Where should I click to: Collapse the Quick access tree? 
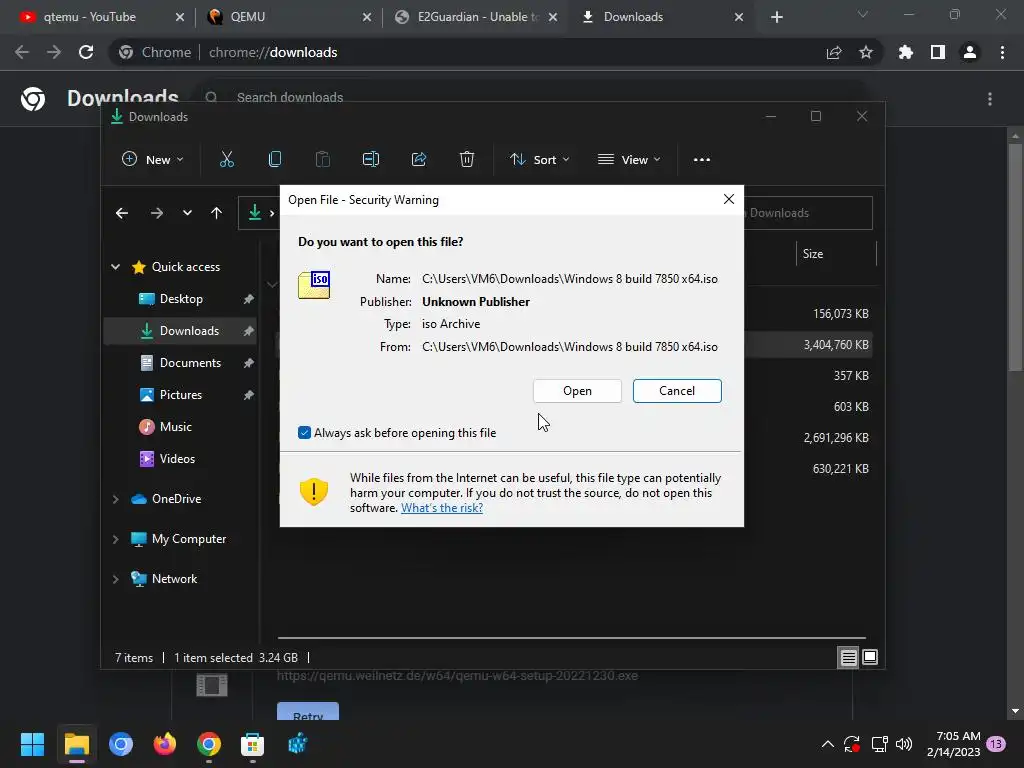coord(116,266)
